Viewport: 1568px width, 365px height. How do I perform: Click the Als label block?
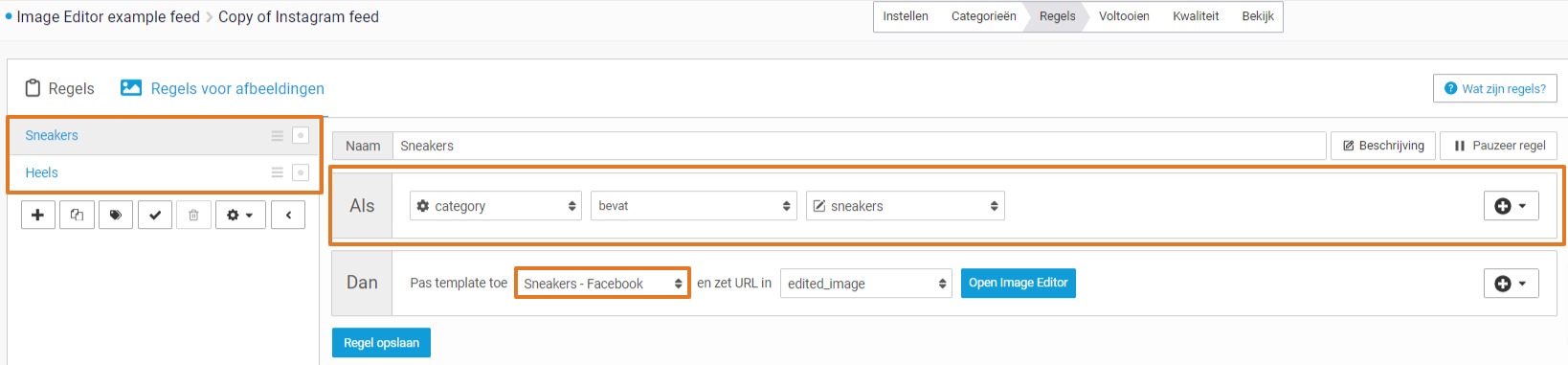click(x=362, y=206)
